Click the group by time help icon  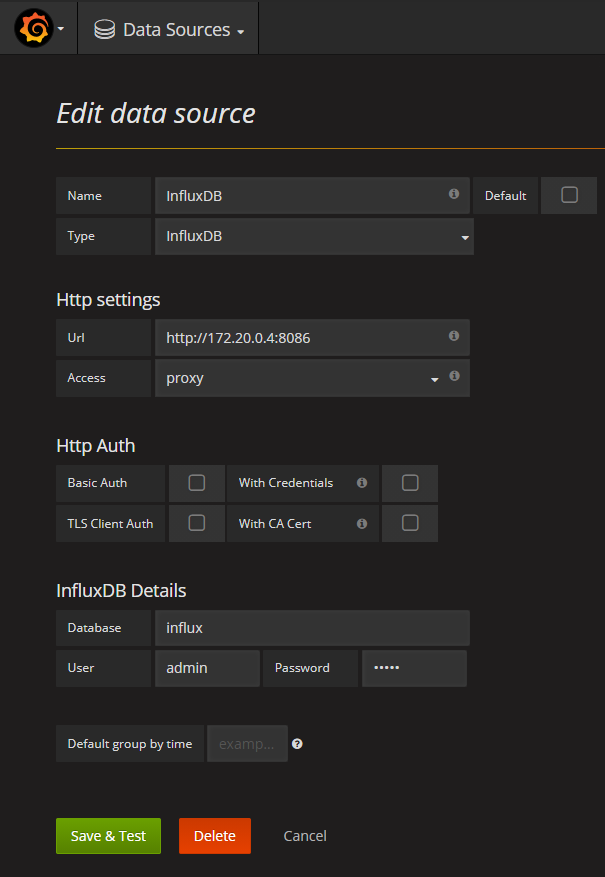point(297,744)
